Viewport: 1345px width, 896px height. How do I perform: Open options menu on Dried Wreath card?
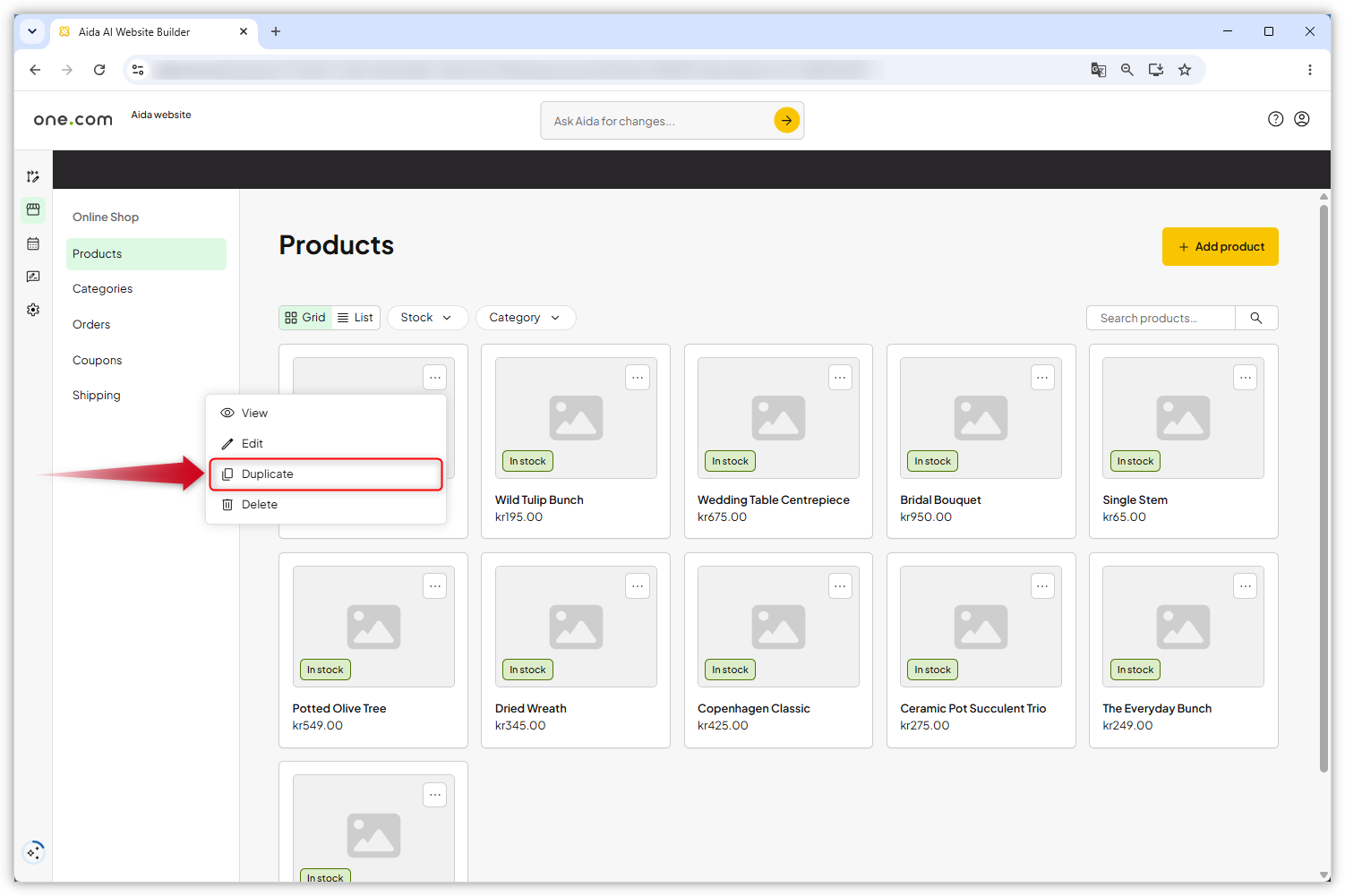tap(638, 586)
